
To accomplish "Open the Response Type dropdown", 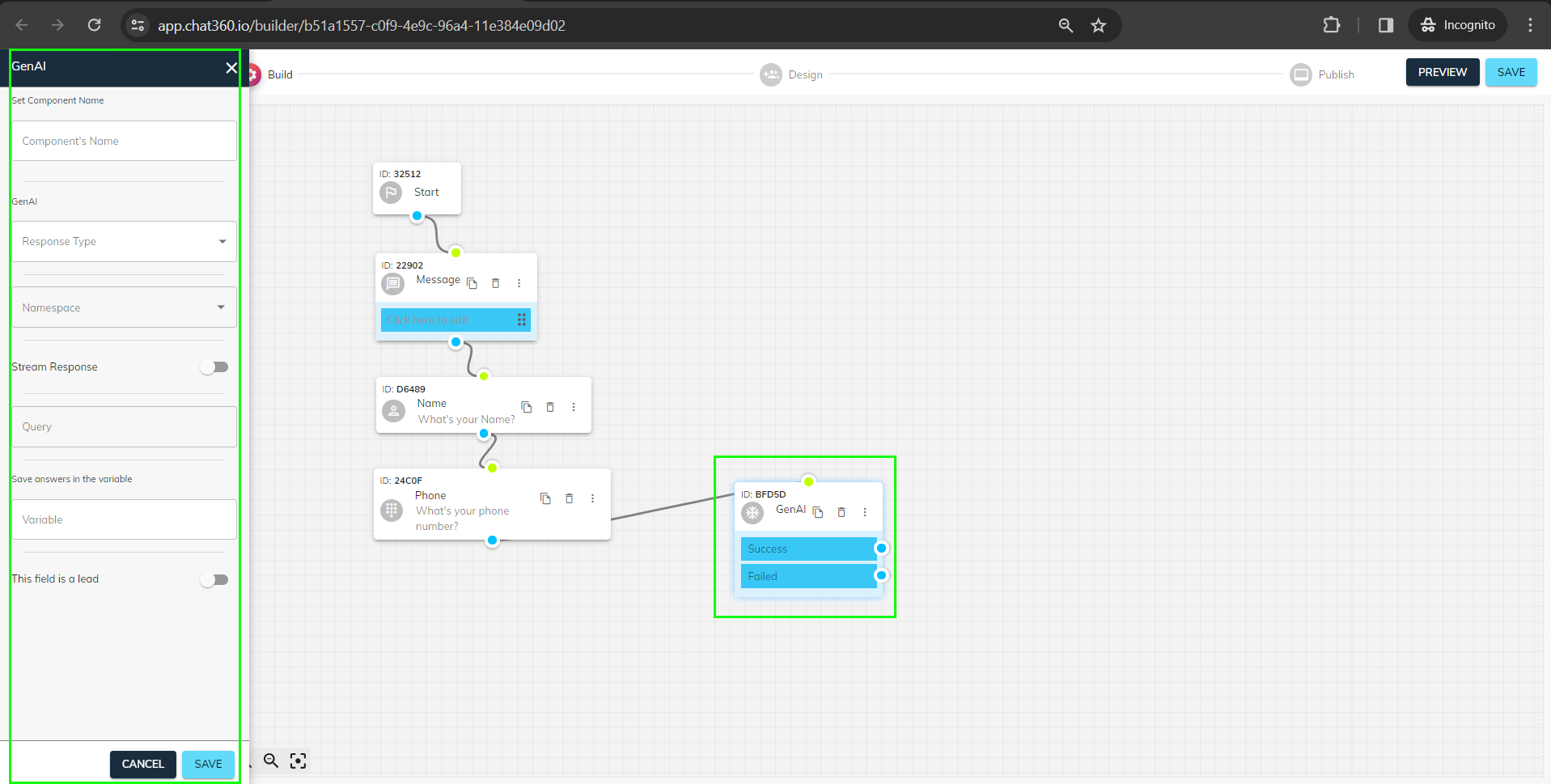I will (x=124, y=241).
